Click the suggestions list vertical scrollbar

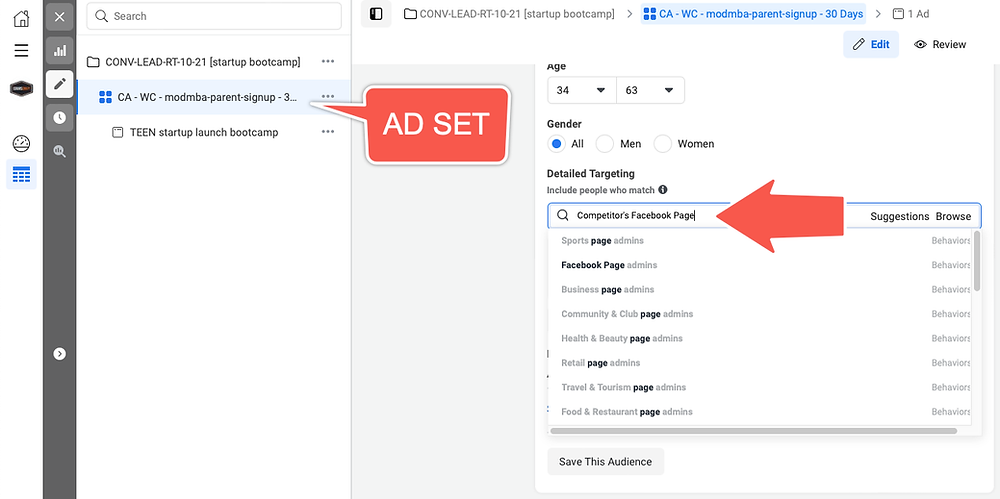(x=976, y=262)
